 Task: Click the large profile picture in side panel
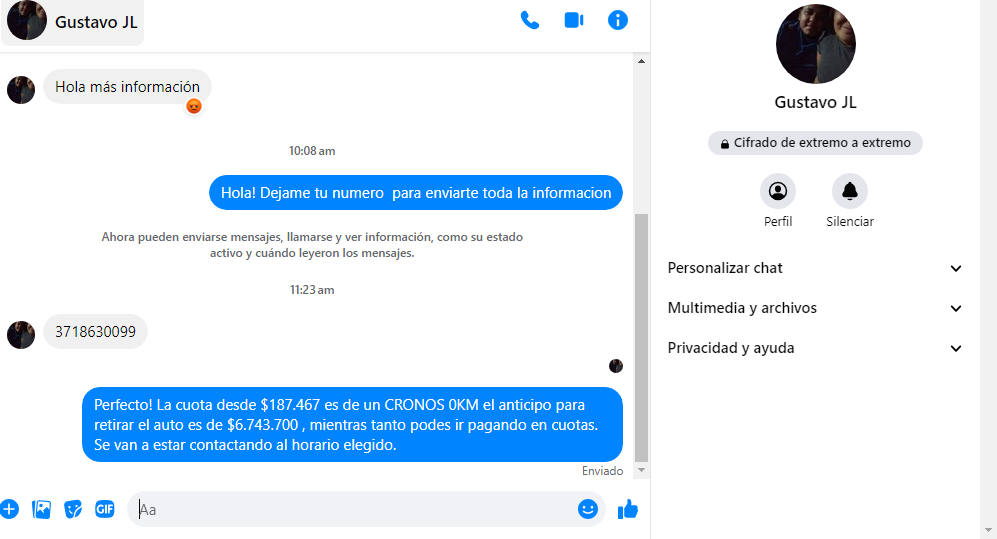tap(815, 44)
